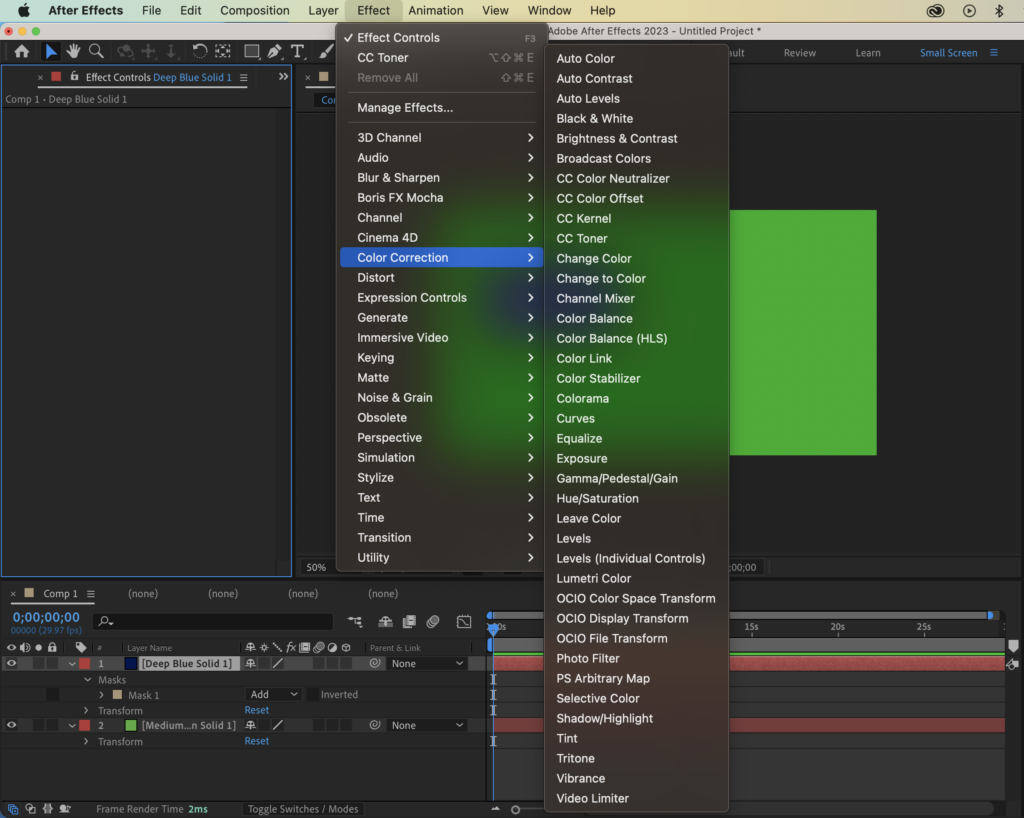Select the Horizontal Type tool
This screenshot has height=818, width=1024.
[298, 51]
